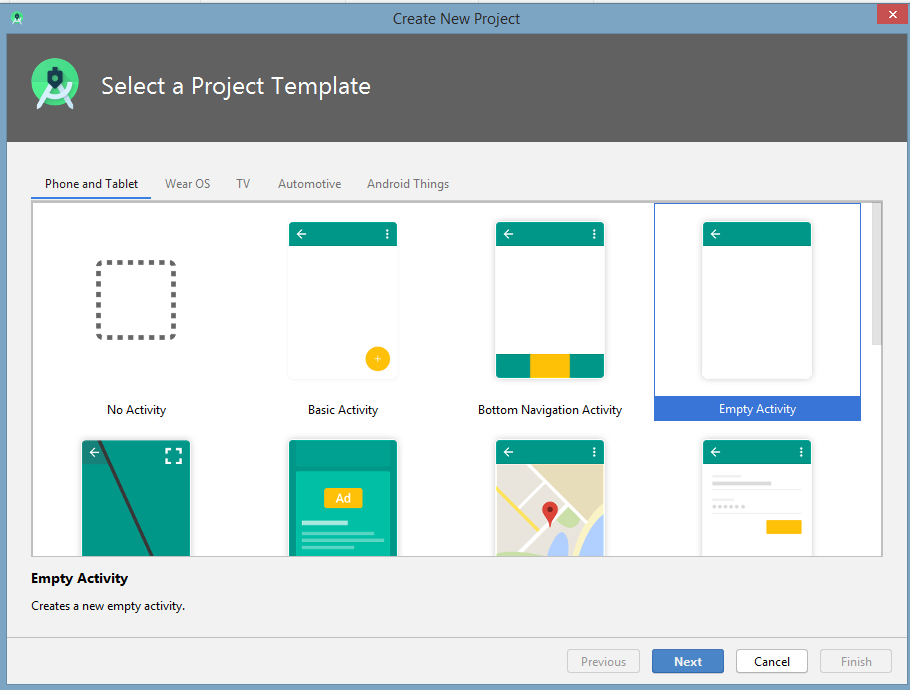This screenshot has height=690, width=910.
Task: Click the Previous button
Action: coord(603,661)
